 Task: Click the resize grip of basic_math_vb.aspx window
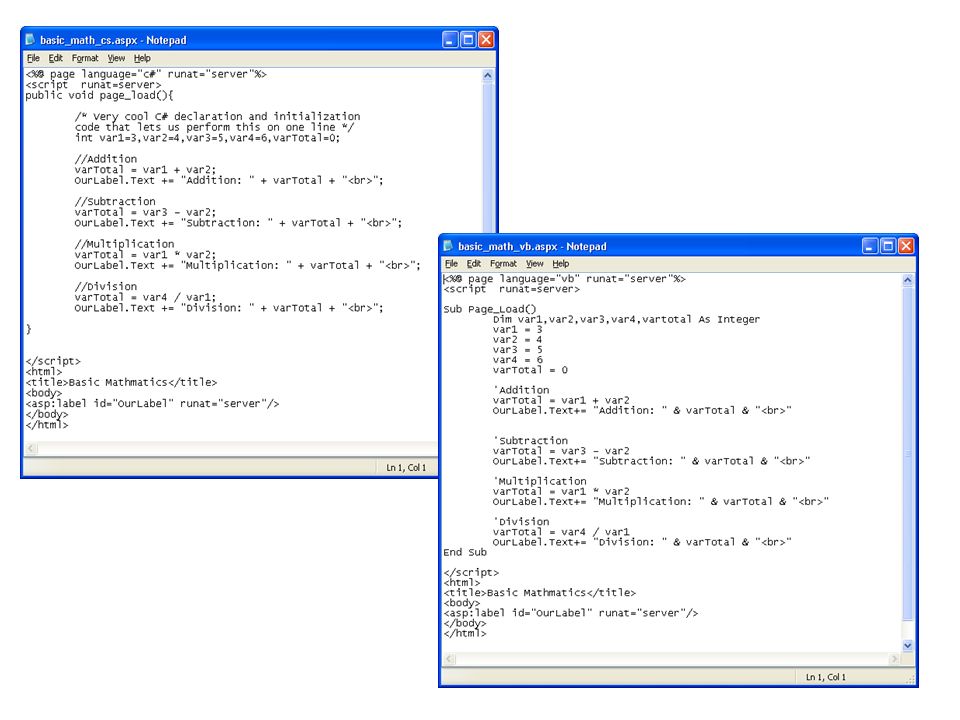(909, 679)
